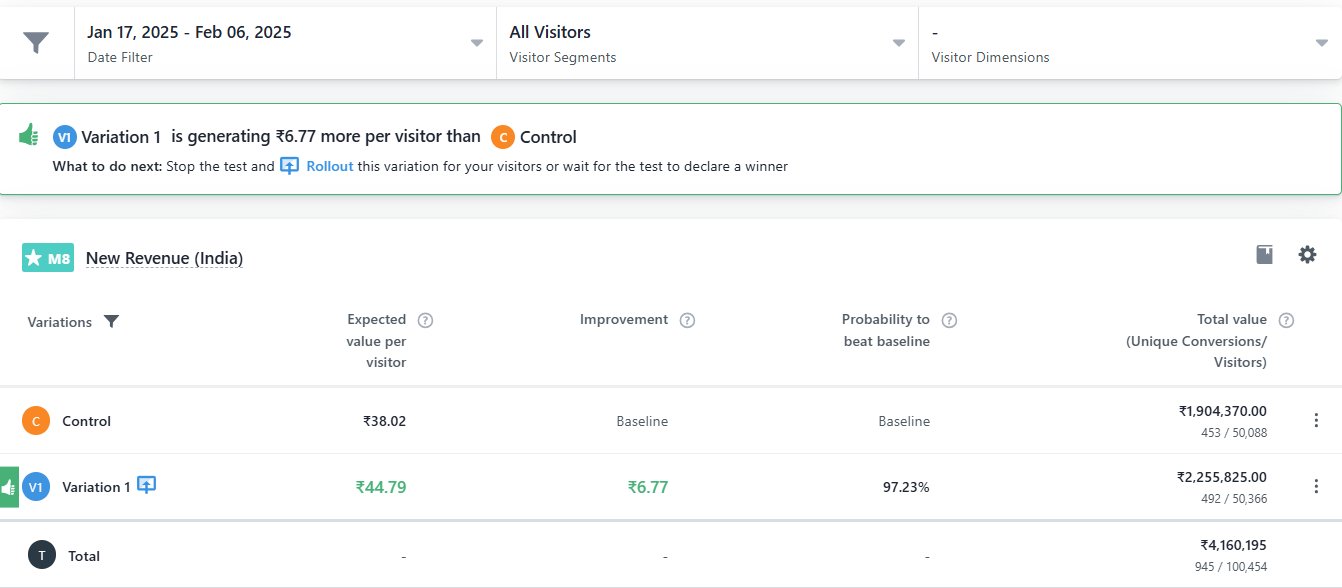Click the Control row orange C avatar
Screen dimensions: 1342x588
click(x=36, y=421)
